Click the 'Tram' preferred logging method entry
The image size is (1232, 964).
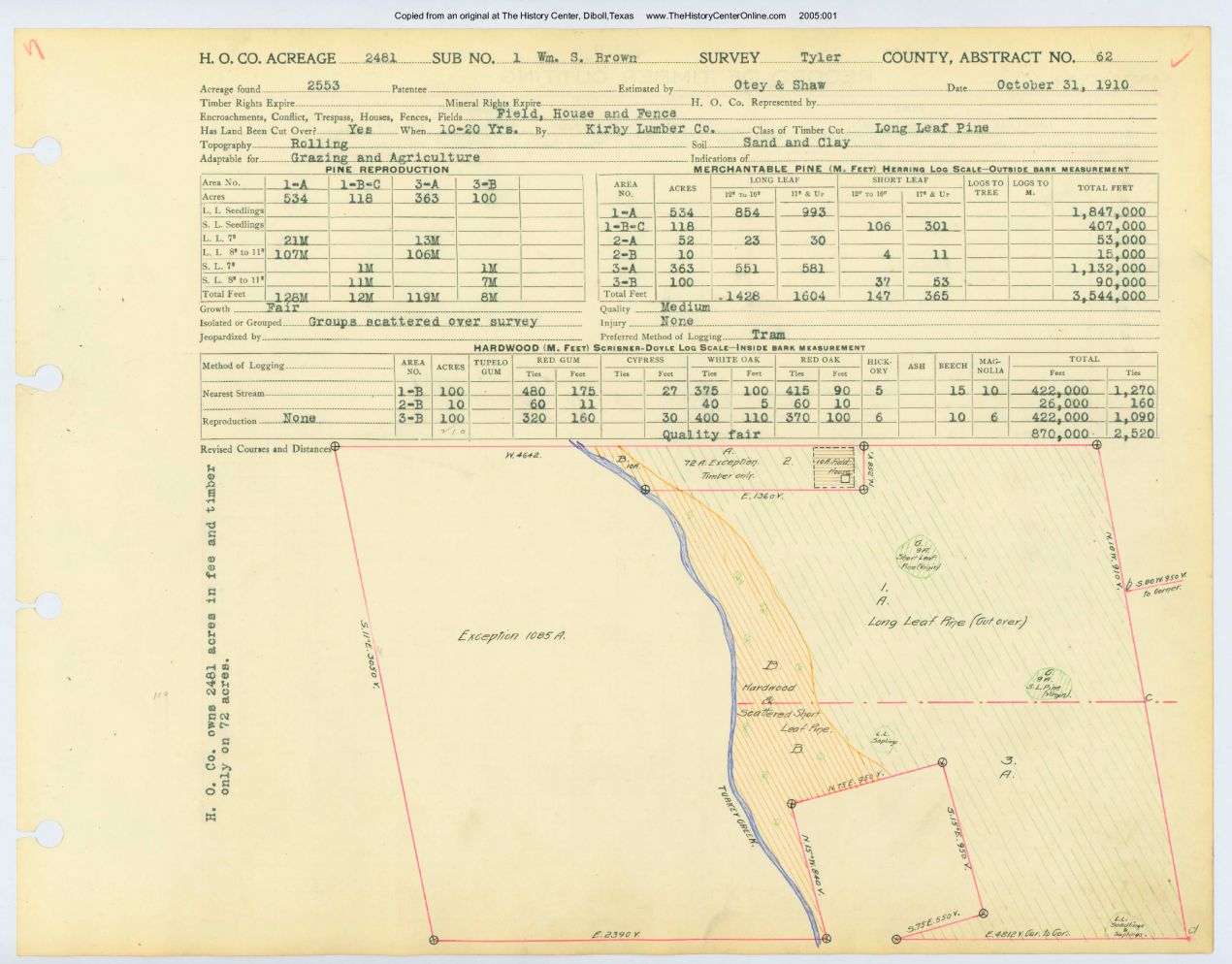[x=767, y=335]
